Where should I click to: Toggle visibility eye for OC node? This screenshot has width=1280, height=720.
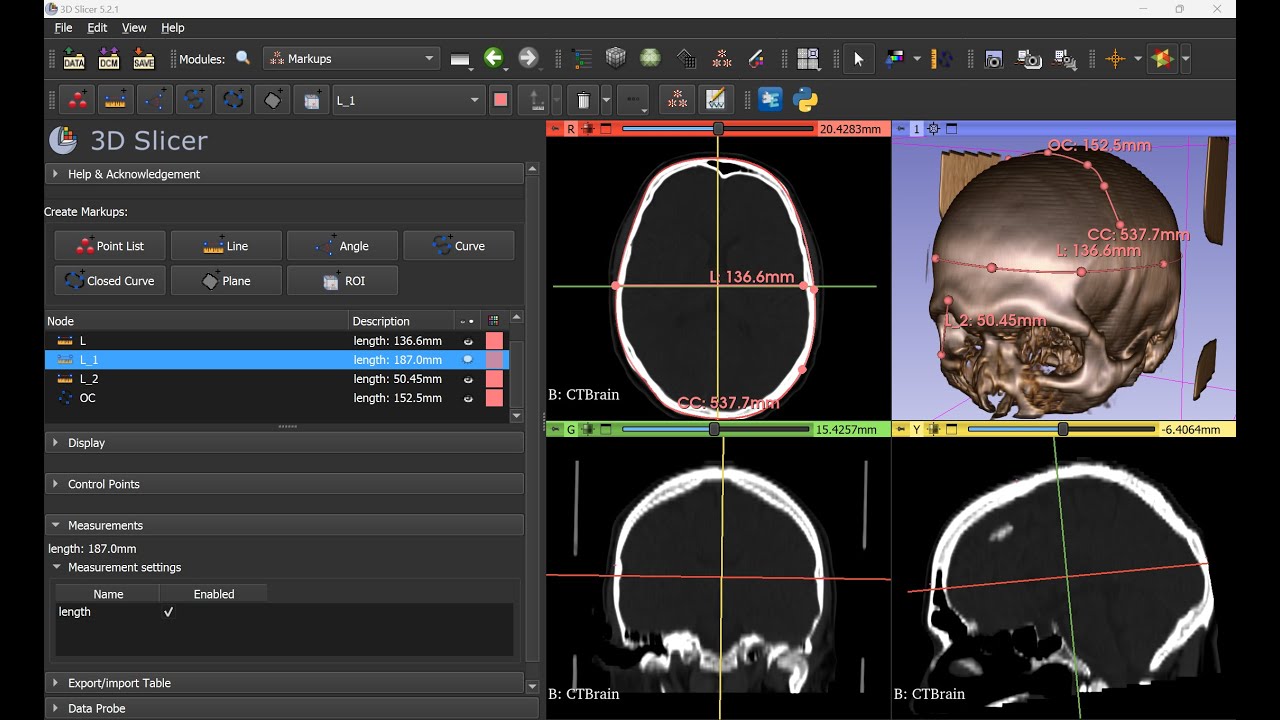tap(468, 399)
